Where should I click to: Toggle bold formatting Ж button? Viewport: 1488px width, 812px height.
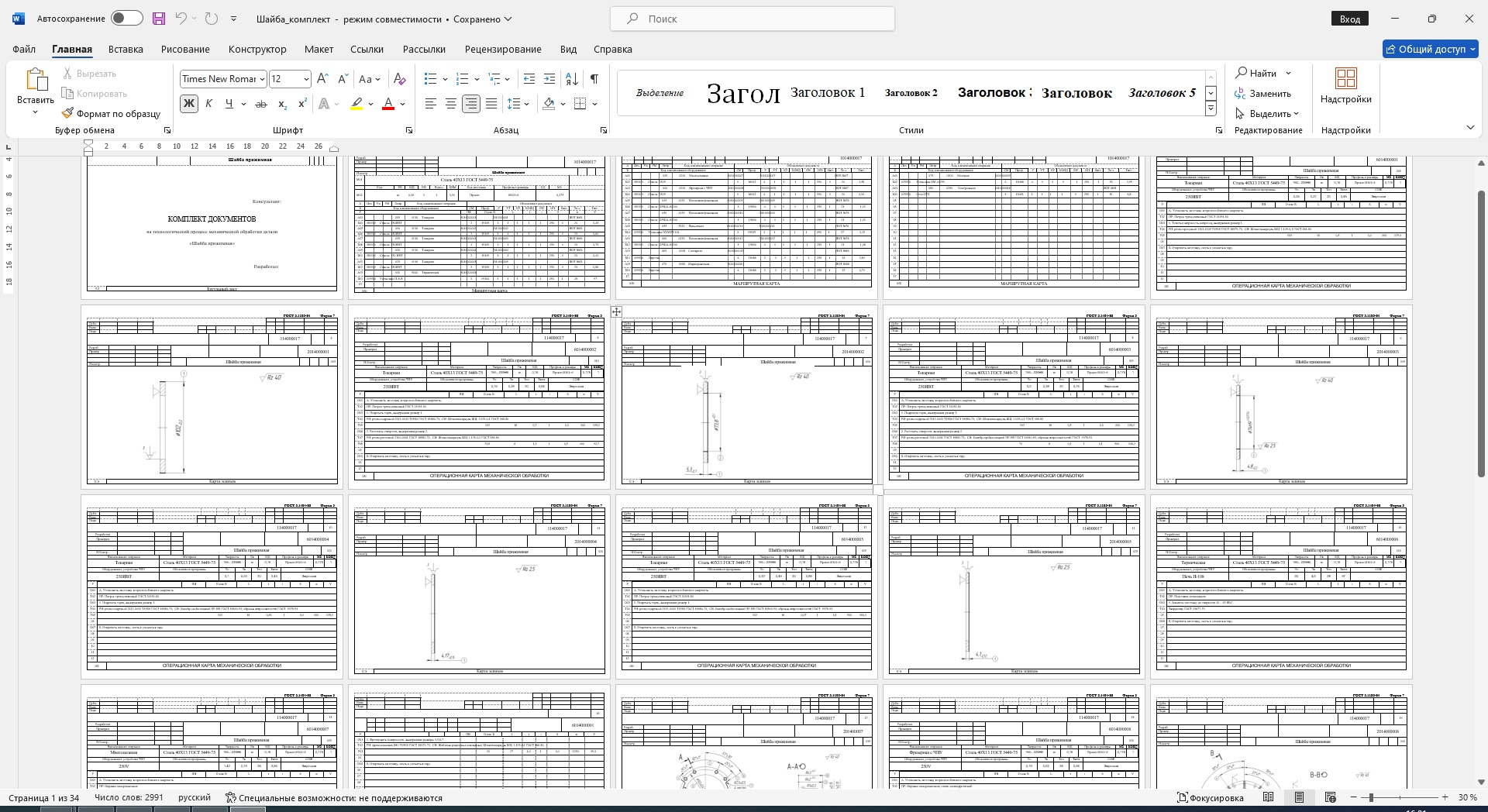[188, 104]
